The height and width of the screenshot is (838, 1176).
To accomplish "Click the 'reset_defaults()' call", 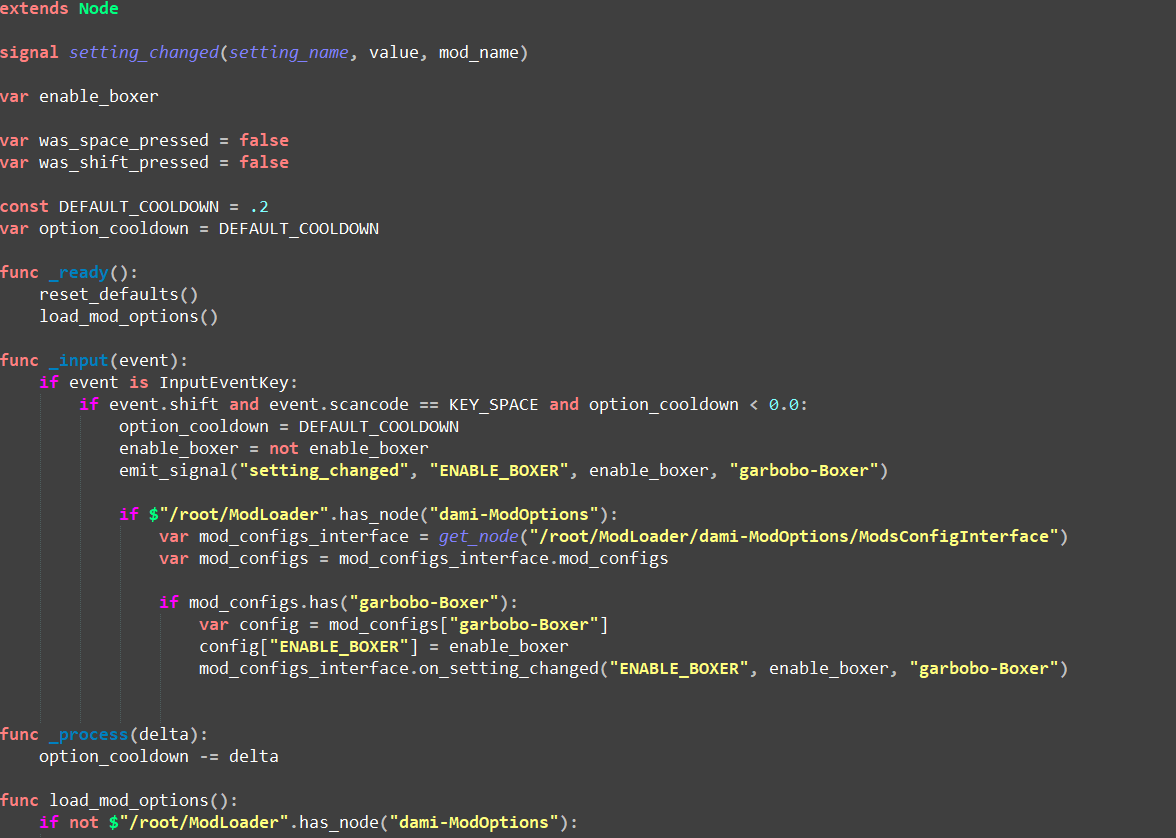I will click(x=118, y=295).
